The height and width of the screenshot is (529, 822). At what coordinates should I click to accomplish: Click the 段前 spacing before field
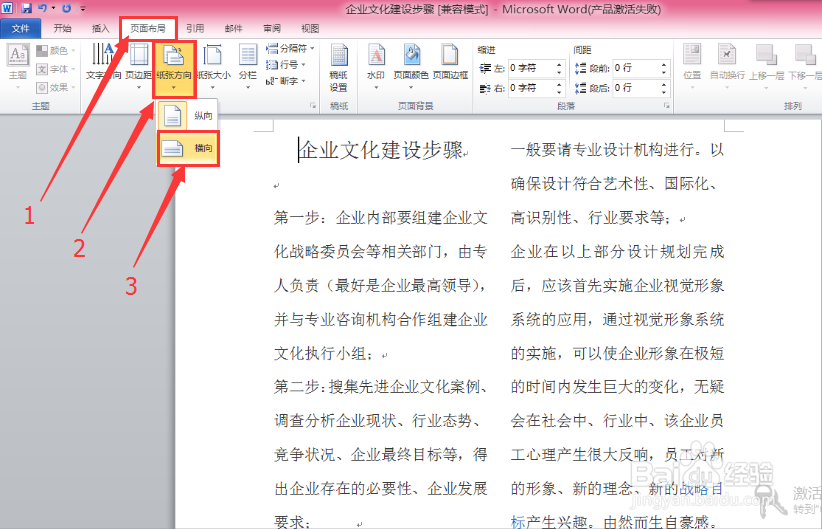click(x=636, y=68)
